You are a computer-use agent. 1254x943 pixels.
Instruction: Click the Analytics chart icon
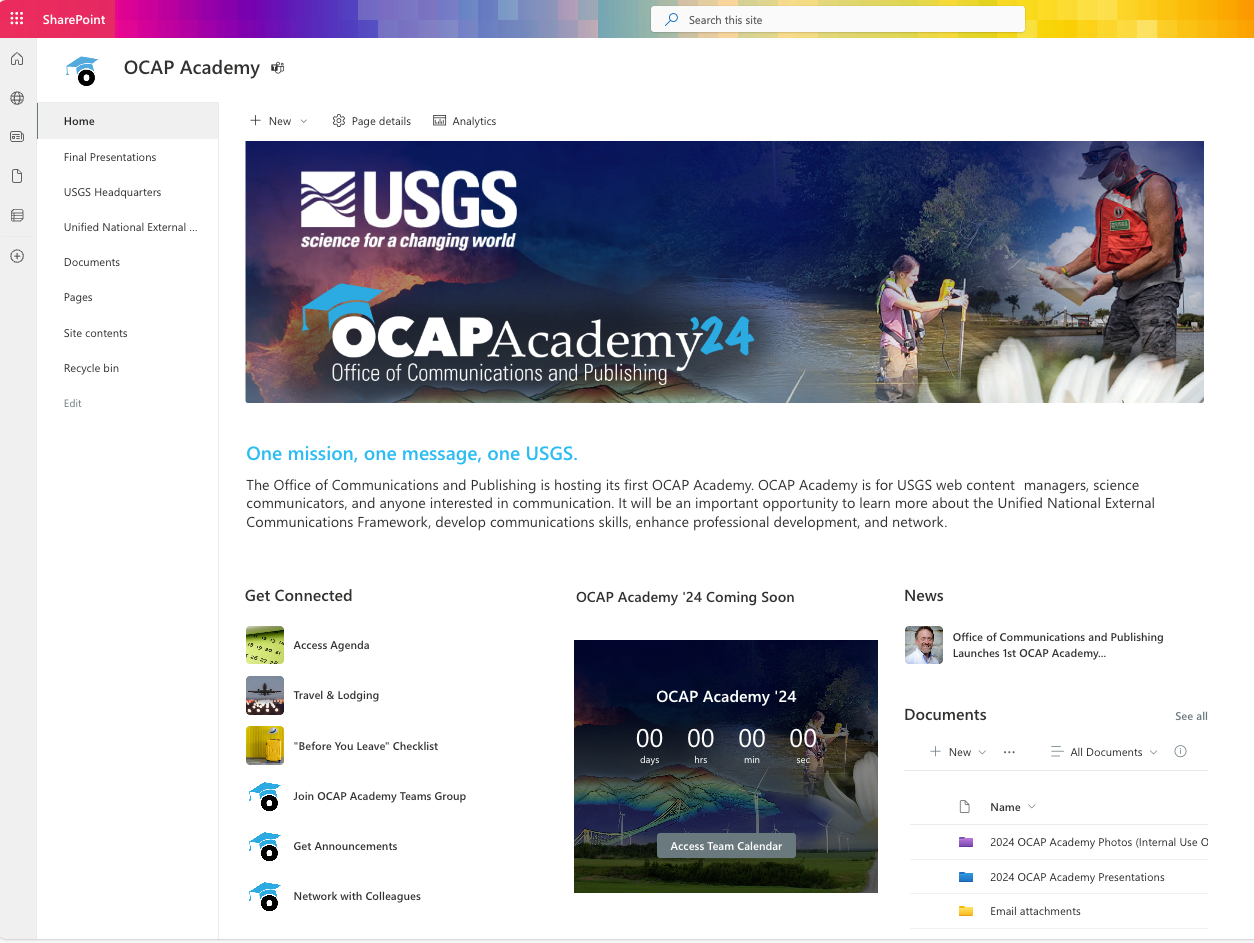(x=439, y=121)
